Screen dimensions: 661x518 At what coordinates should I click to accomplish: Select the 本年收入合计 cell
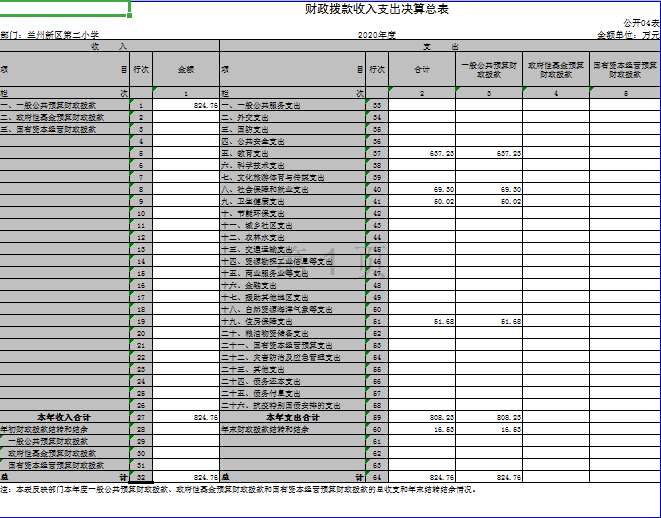point(64,416)
